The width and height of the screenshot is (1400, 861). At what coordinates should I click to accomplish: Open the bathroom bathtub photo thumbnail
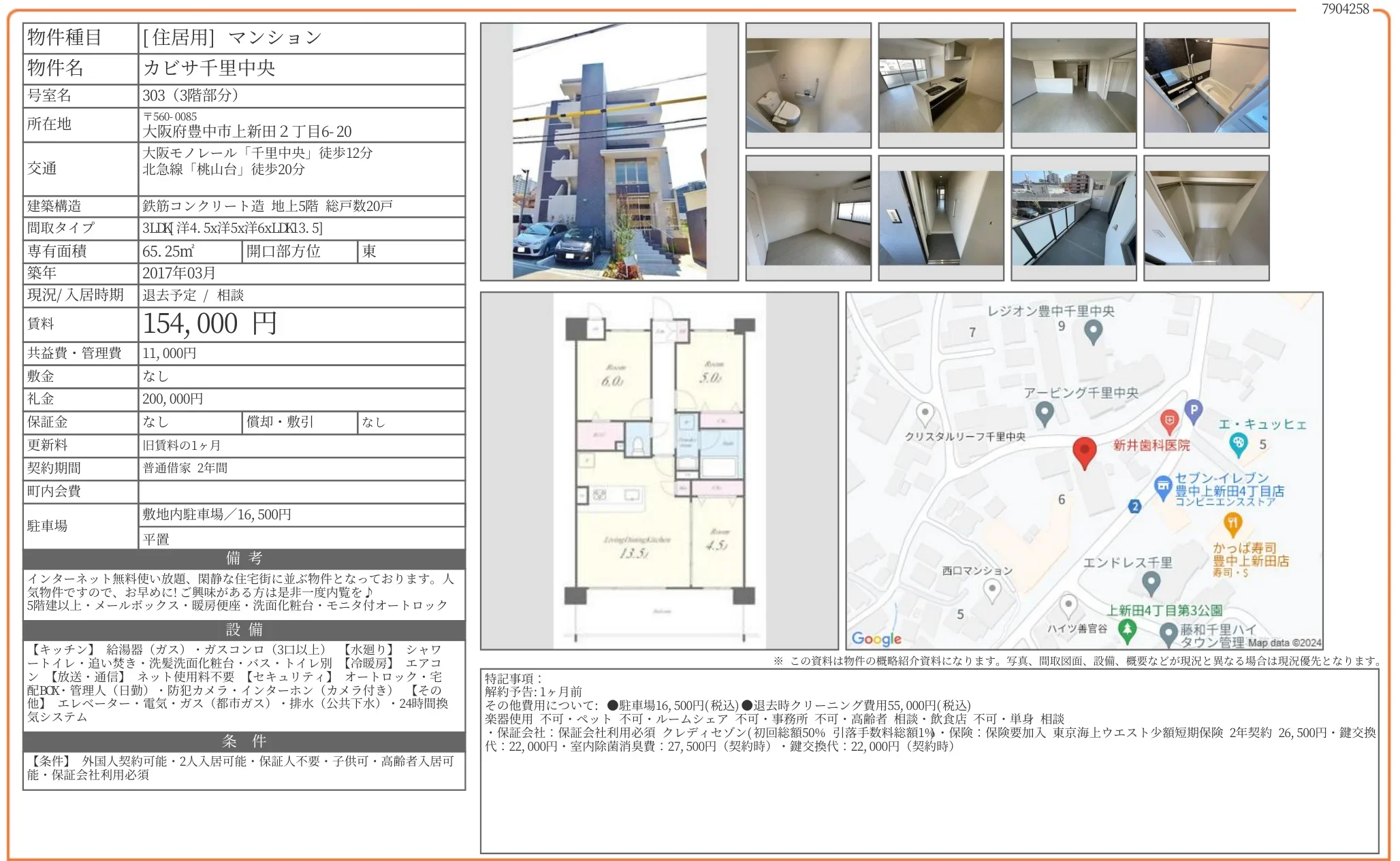[x=1206, y=85]
